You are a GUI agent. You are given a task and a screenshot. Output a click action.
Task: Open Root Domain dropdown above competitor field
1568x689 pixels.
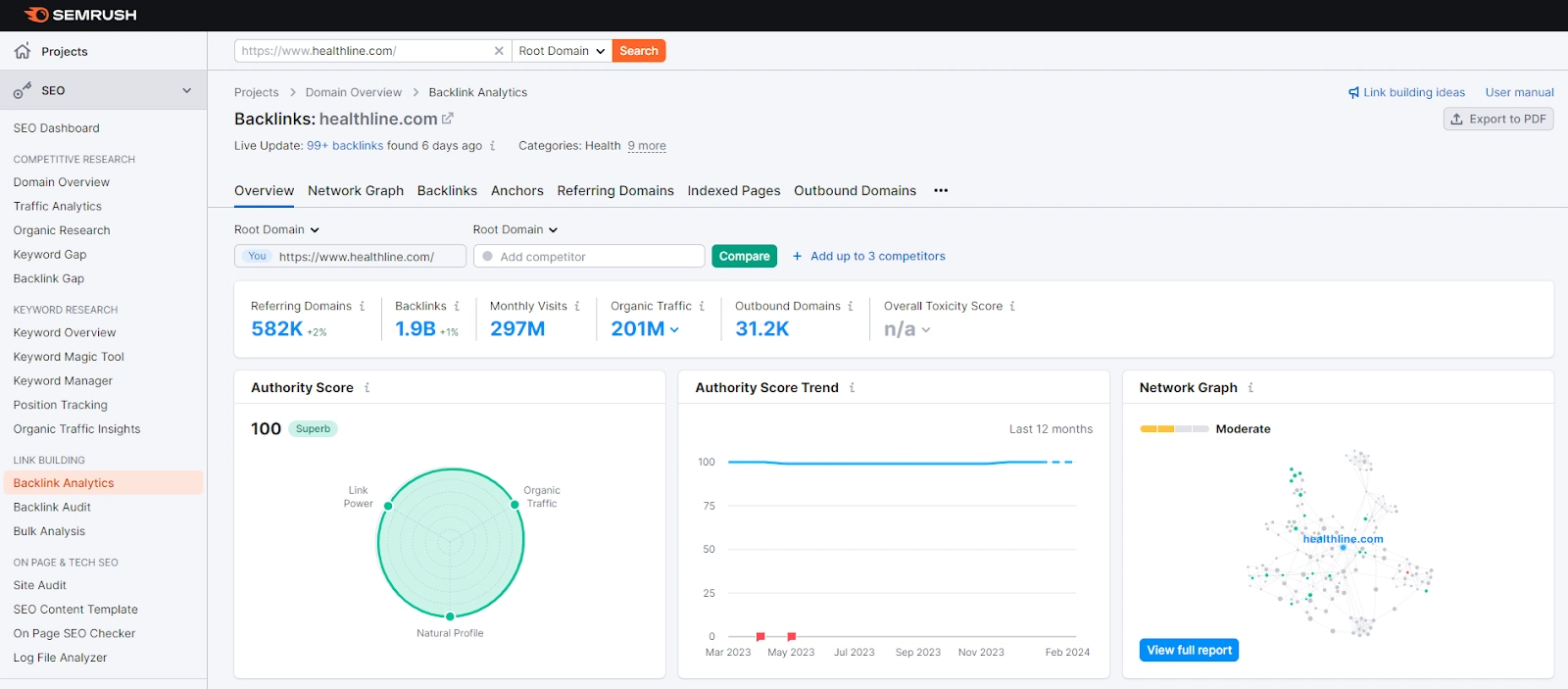click(x=515, y=230)
